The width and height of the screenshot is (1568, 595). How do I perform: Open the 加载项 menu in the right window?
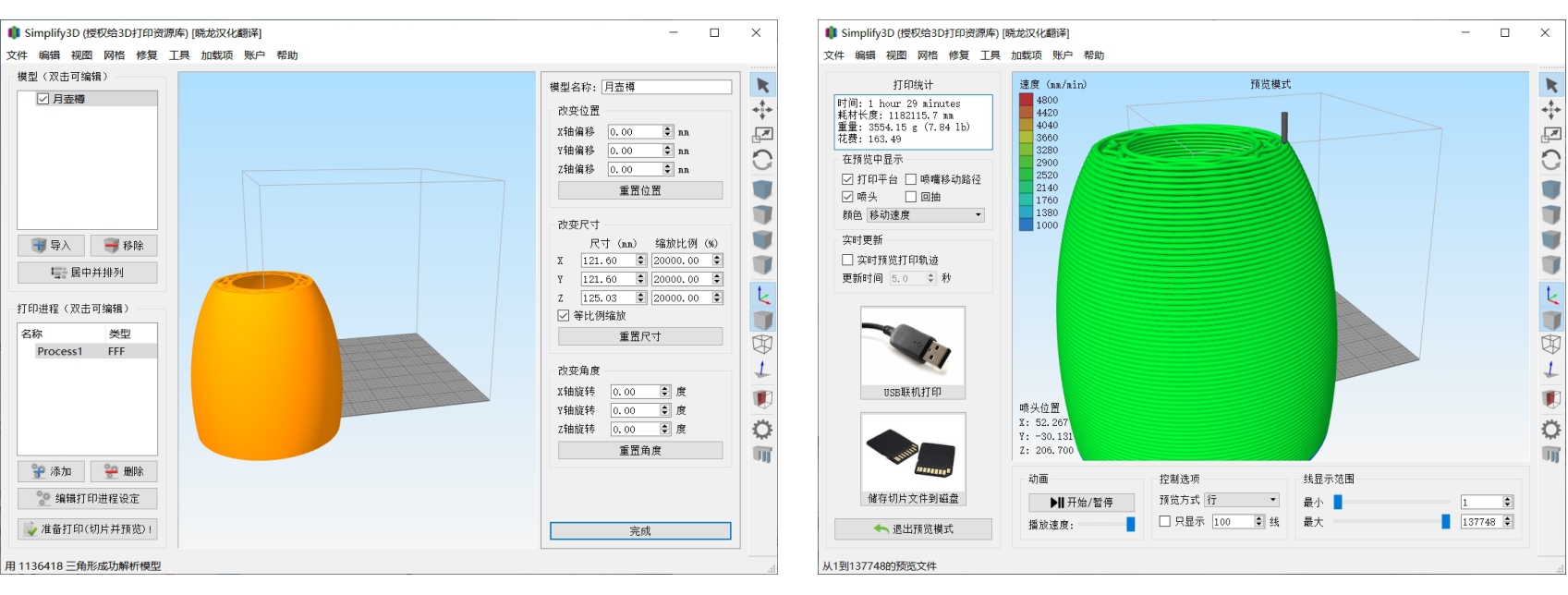pos(1026,55)
